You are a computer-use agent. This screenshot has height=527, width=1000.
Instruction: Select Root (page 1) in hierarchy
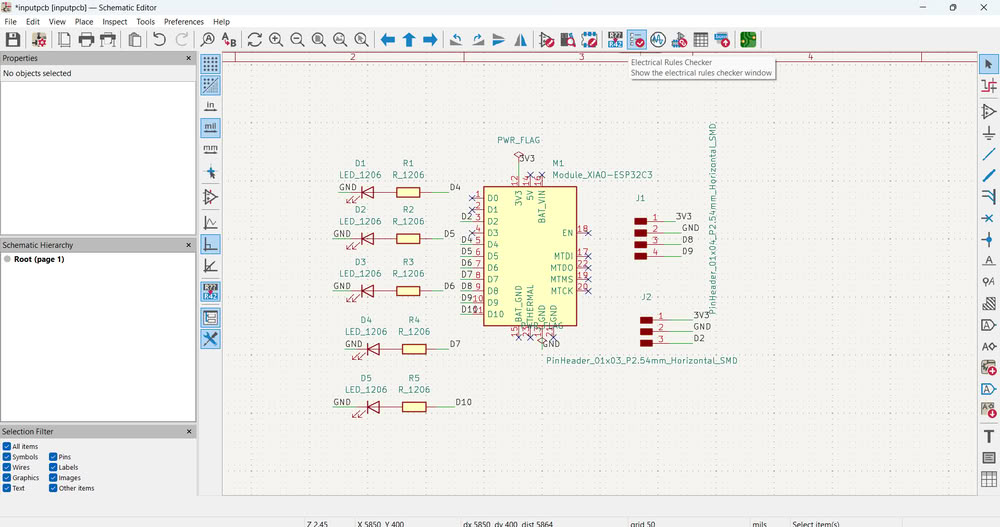click(38, 259)
